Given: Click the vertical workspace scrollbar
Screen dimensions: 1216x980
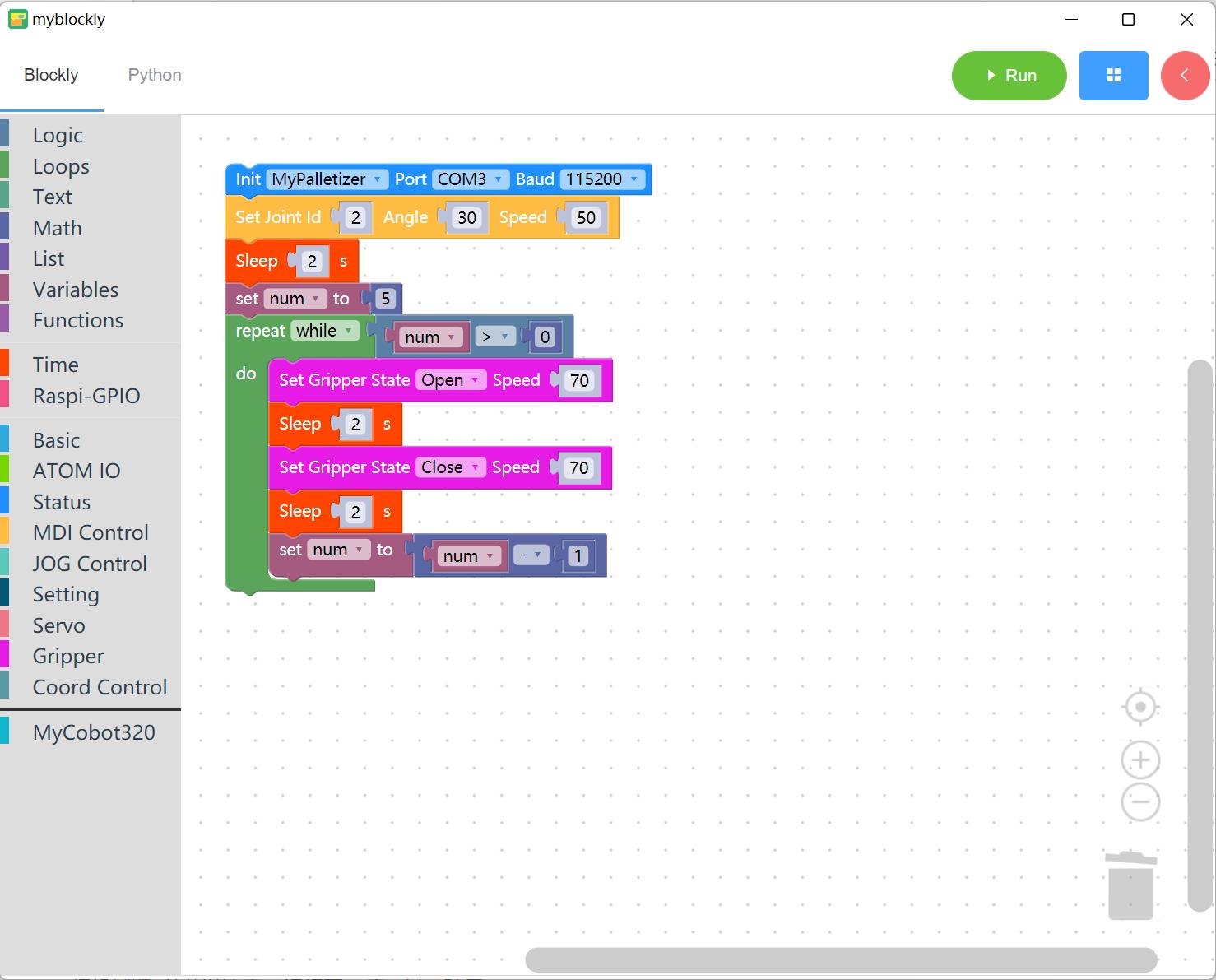Looking at the screenshot, I should click(1200, 635).
